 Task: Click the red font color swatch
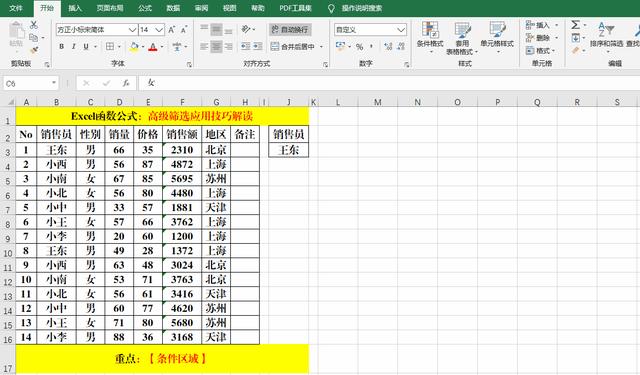153,47
